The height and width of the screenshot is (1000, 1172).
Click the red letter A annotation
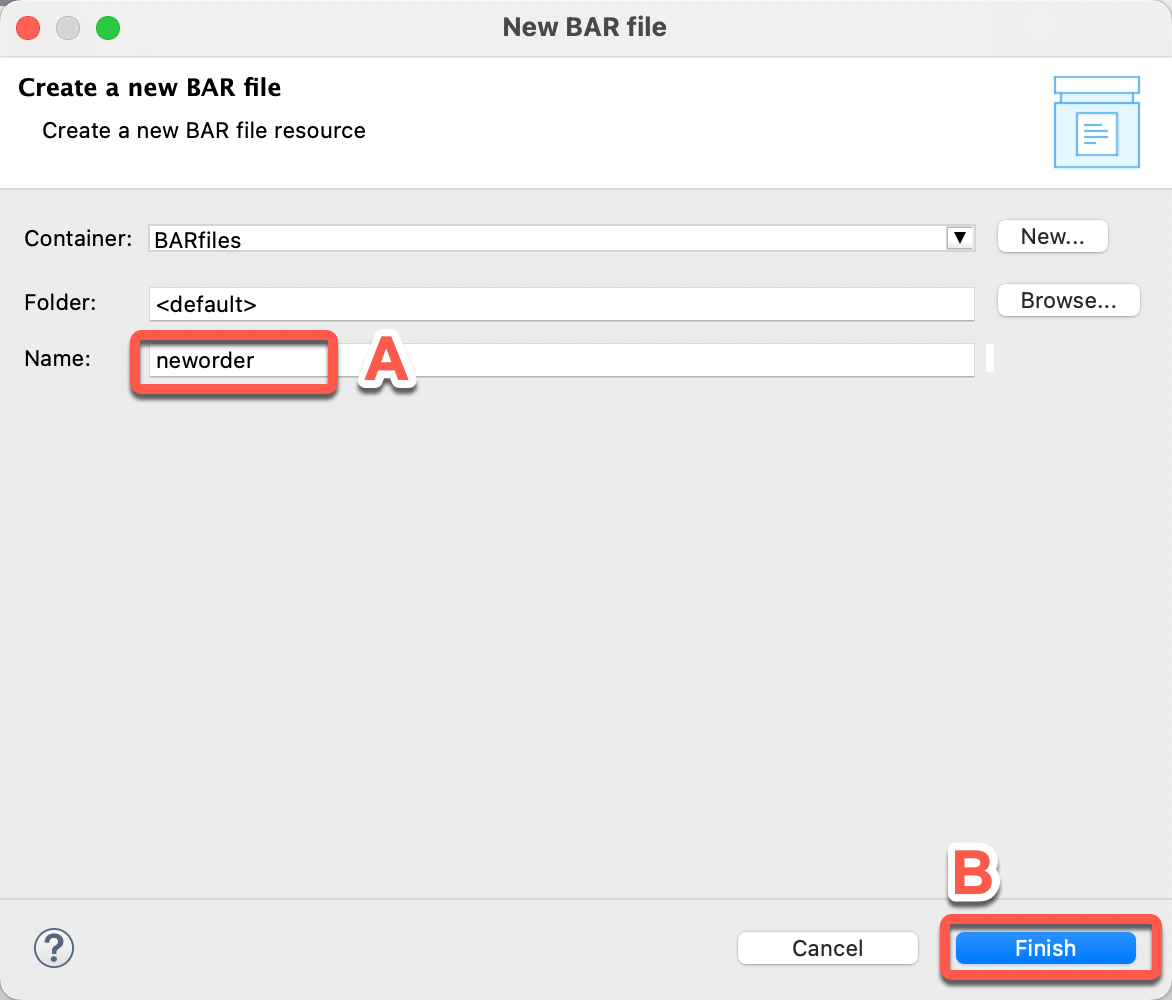coord(387,361)
